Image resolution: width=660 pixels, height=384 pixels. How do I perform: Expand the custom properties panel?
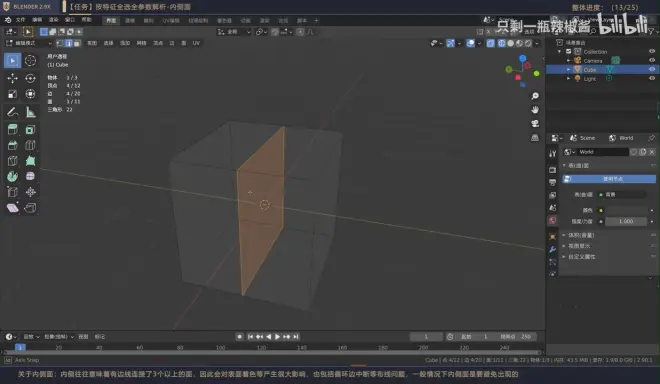580,257
